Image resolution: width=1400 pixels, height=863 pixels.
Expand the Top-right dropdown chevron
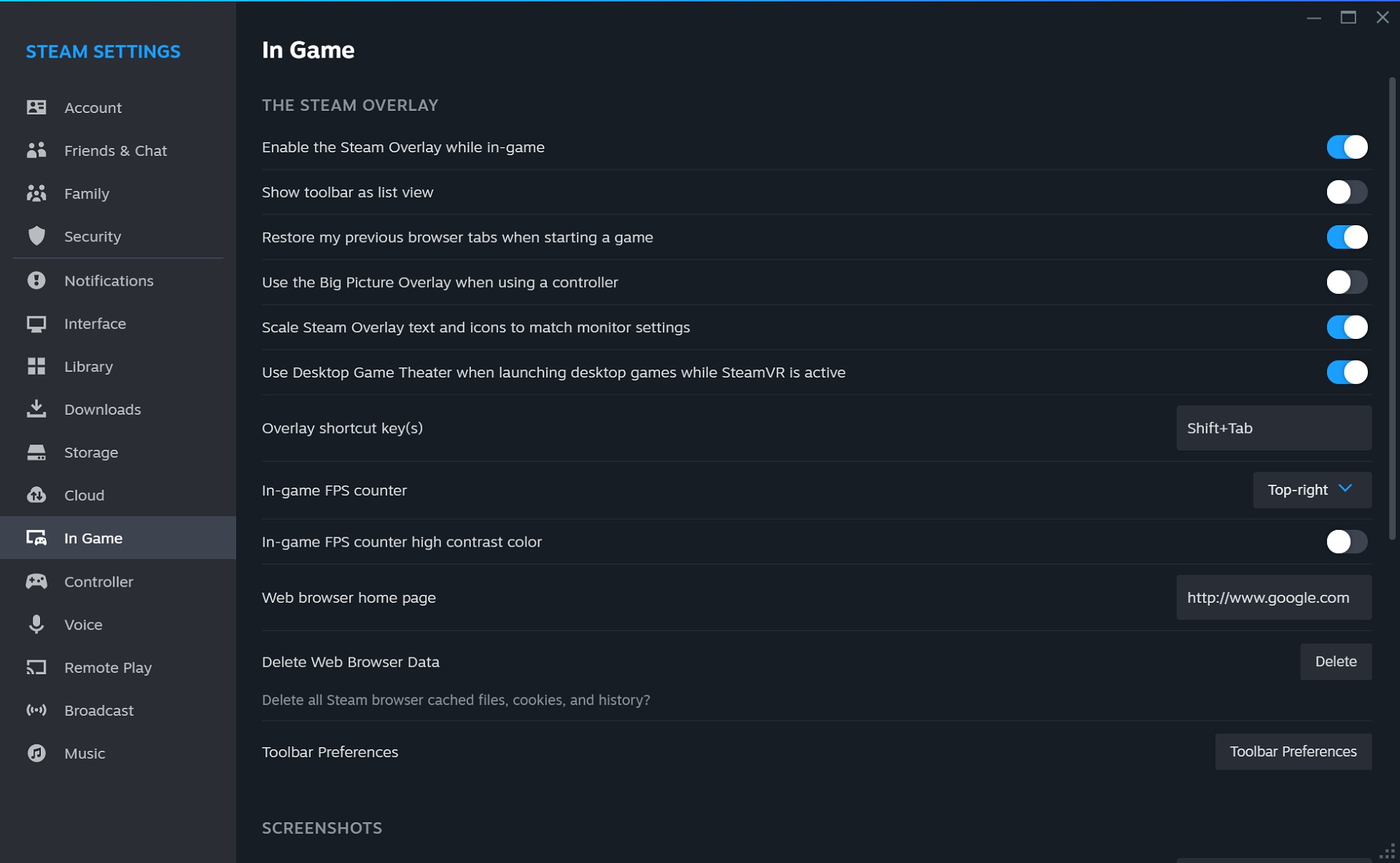point(1345,490)
